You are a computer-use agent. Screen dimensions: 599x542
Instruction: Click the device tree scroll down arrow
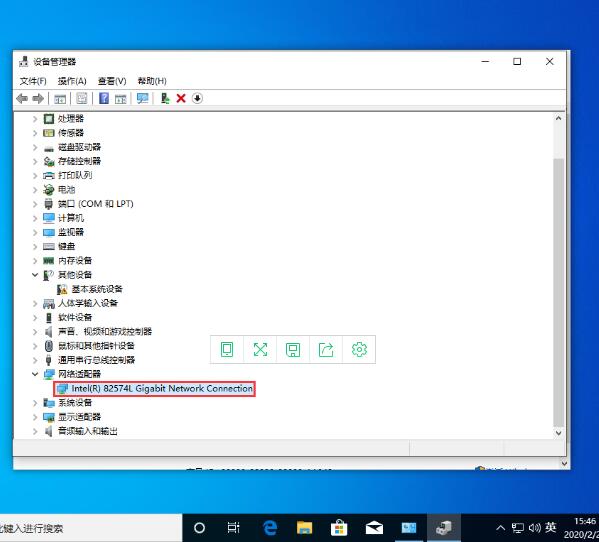coord(559,433)
